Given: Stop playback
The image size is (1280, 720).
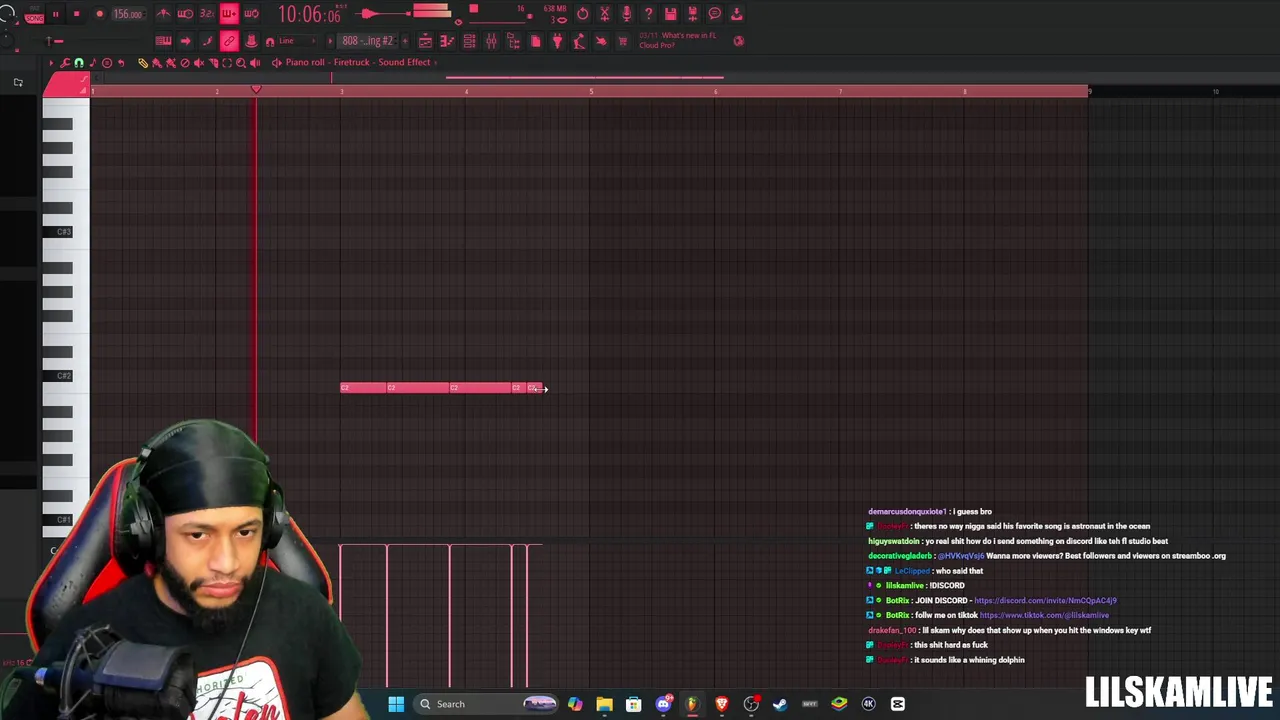Looking at the screenshot, I should (x=76, y=14).
